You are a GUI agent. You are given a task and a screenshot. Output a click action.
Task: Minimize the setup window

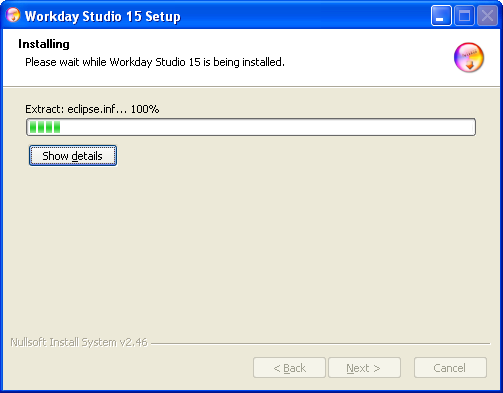pos(441,16)
